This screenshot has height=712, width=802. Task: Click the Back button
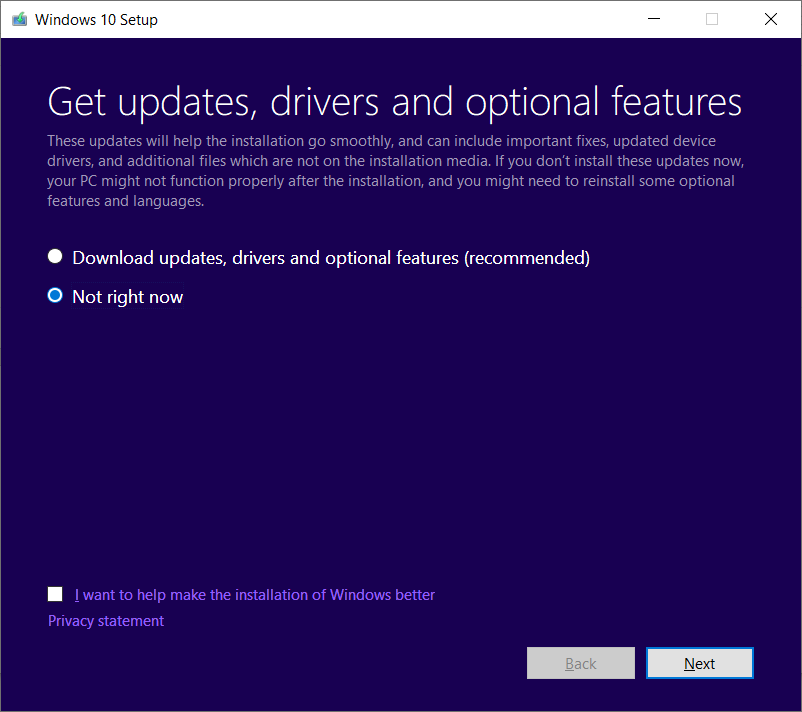coord(581,663)
